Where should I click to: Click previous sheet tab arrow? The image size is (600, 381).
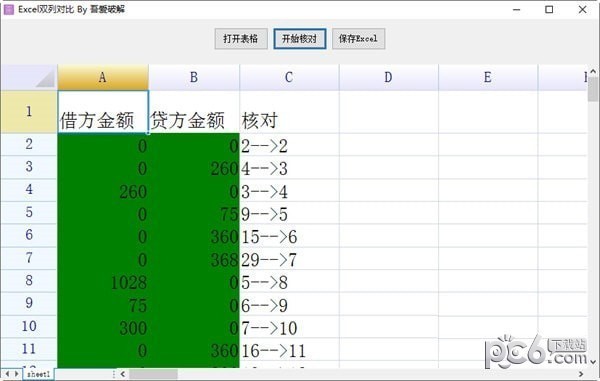pos(7,374)
